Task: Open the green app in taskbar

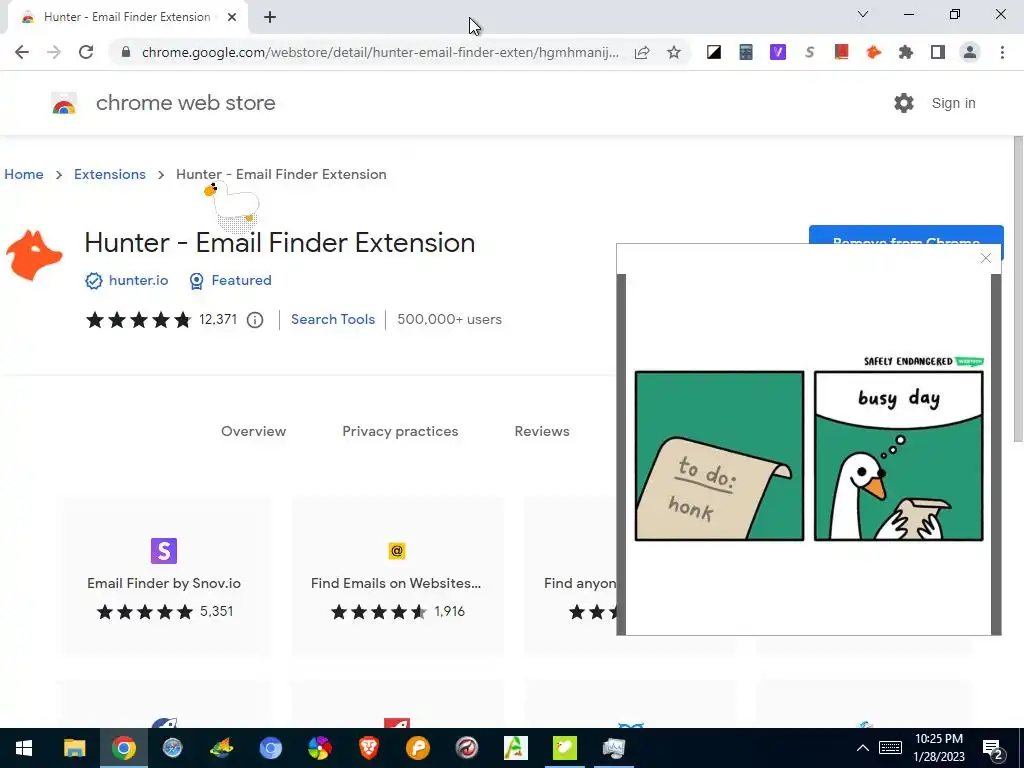Action: click(x=564, y=748)
